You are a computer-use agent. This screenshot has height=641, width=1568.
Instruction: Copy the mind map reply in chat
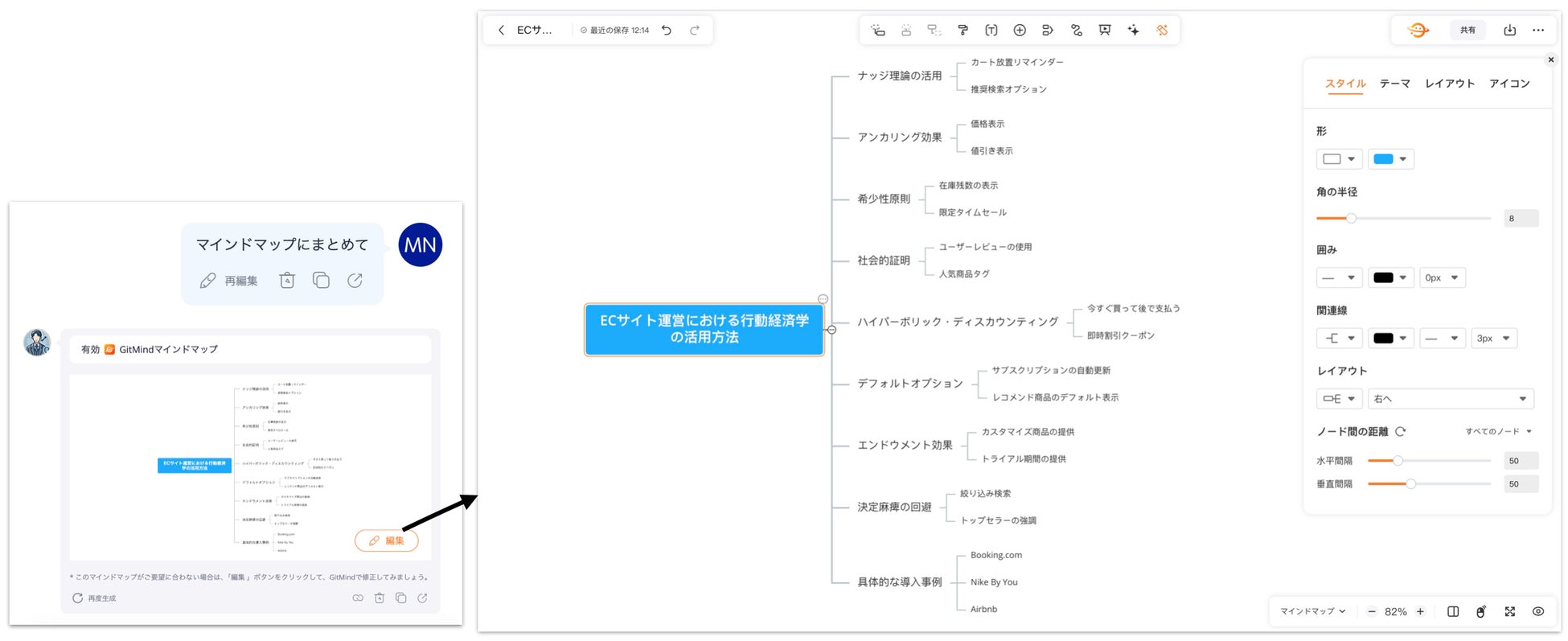pyautogui.click(x=400, y=598)
